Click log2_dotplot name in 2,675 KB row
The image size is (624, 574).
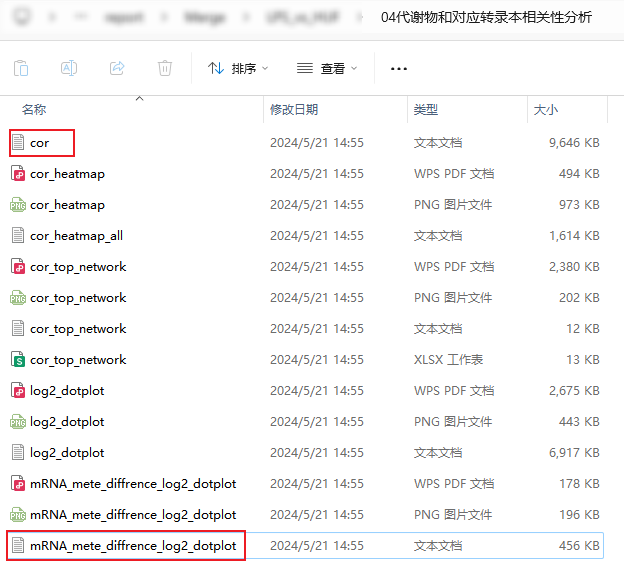[x=67, y=391]
